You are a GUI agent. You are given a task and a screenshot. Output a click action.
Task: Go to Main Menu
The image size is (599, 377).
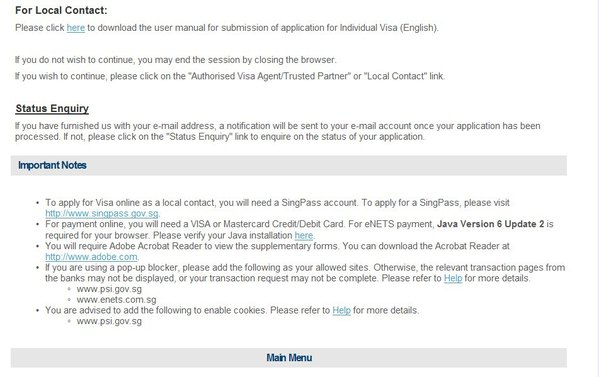[289, 358]
